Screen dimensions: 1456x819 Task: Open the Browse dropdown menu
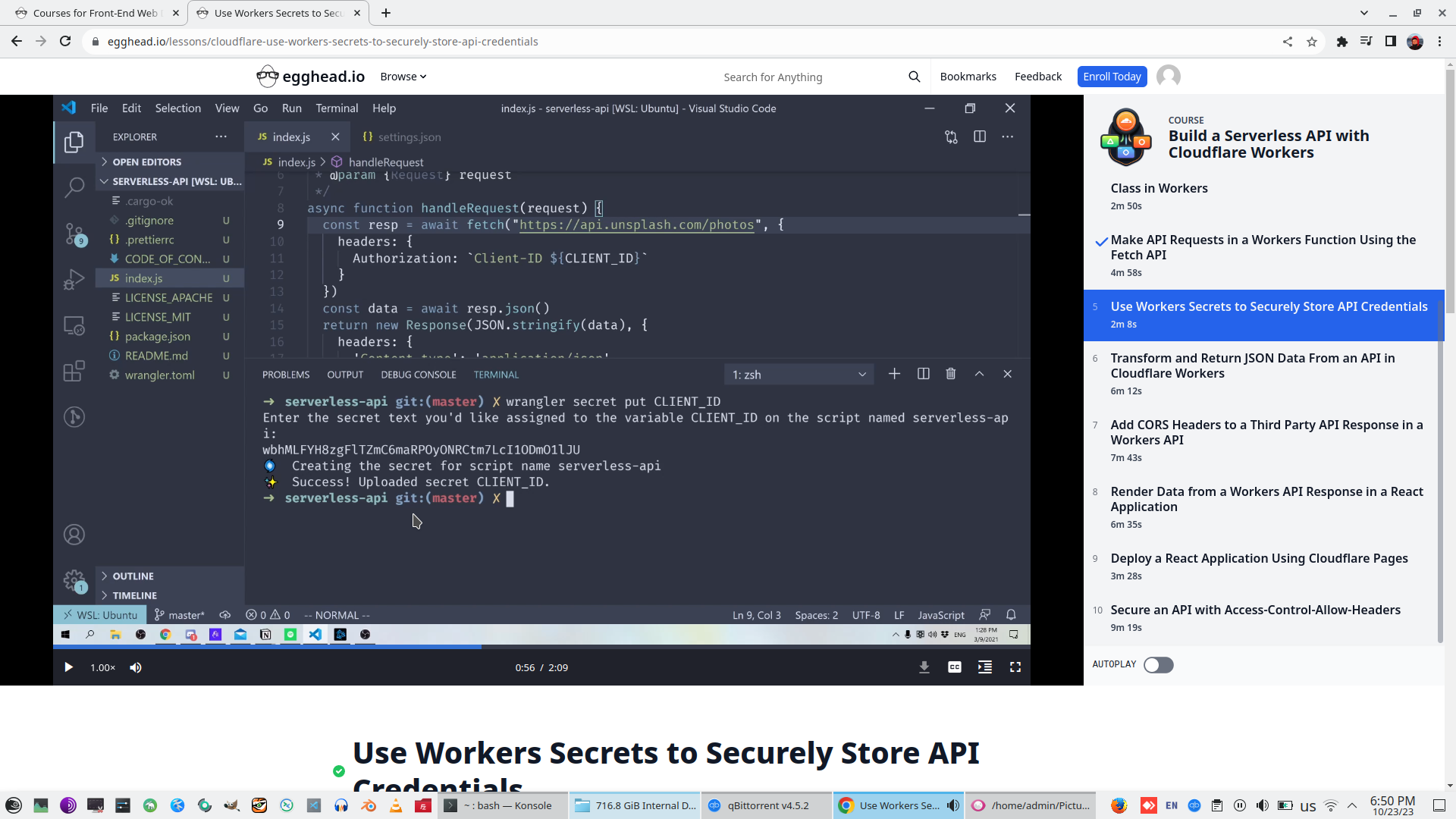[x=403, y=77]
